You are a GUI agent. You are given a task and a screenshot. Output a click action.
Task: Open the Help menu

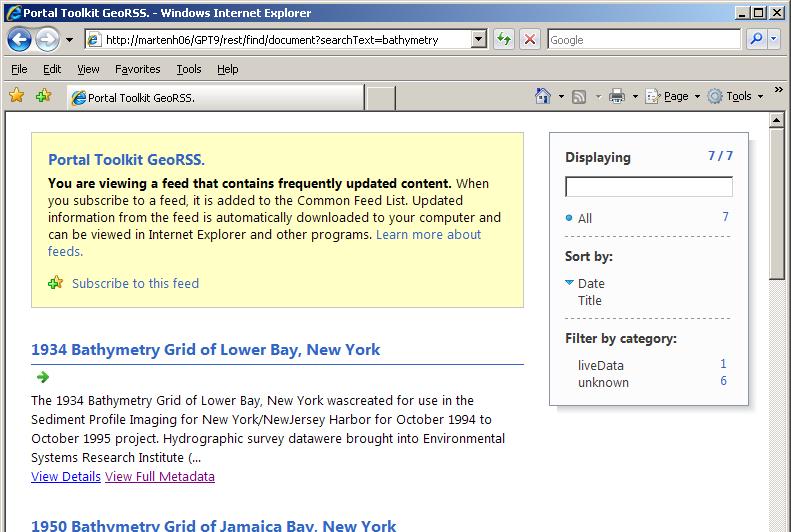pyautogui.click(x=228, y=69)
